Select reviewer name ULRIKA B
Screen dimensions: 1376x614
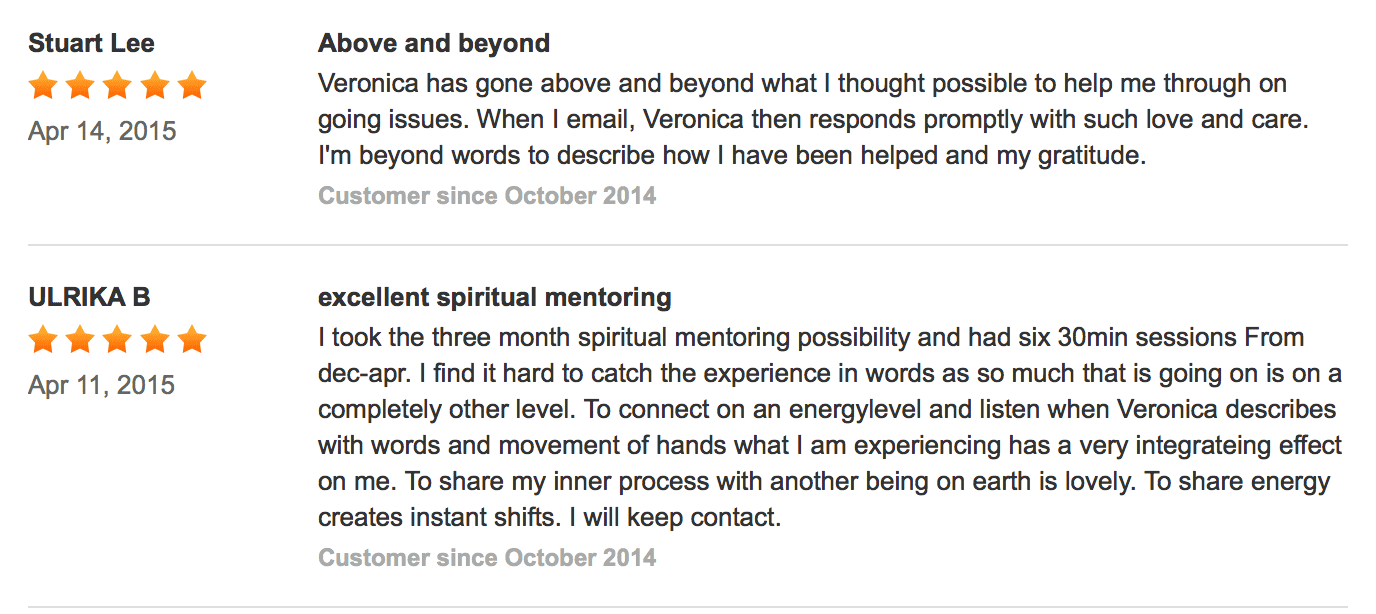tap(90, 298)
